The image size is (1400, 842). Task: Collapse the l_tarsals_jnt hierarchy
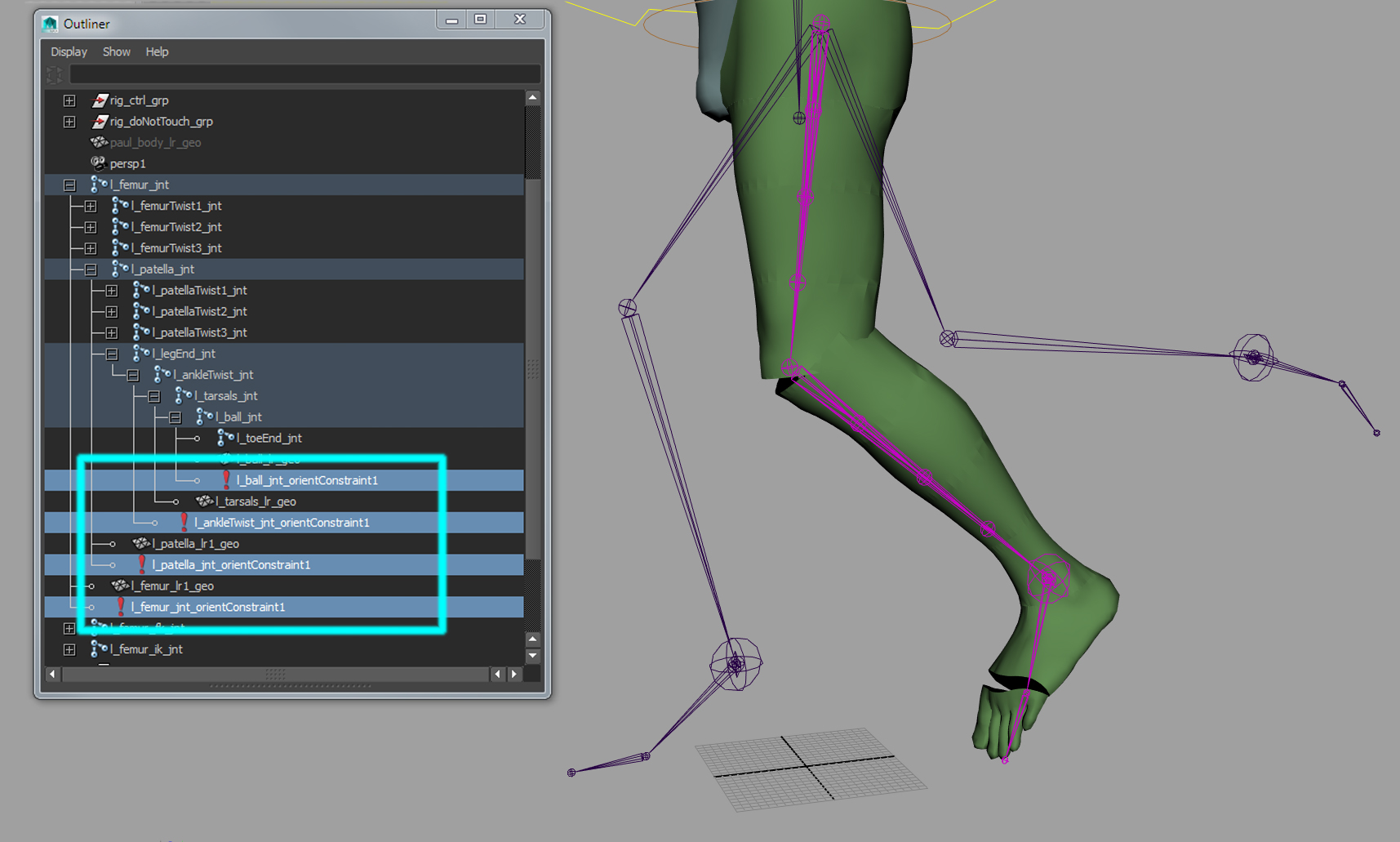pos(154,397)
